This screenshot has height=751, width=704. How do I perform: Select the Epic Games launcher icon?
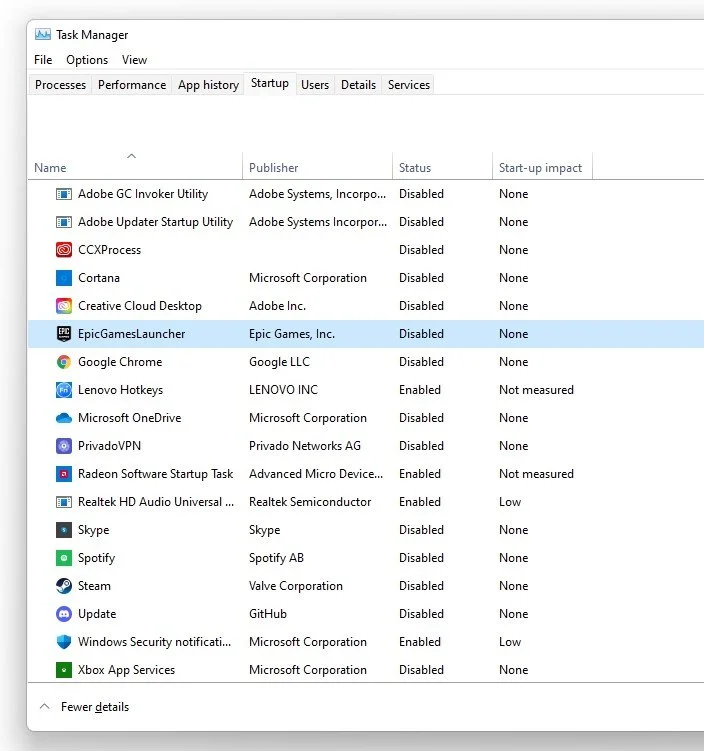[x=64, y=334]
